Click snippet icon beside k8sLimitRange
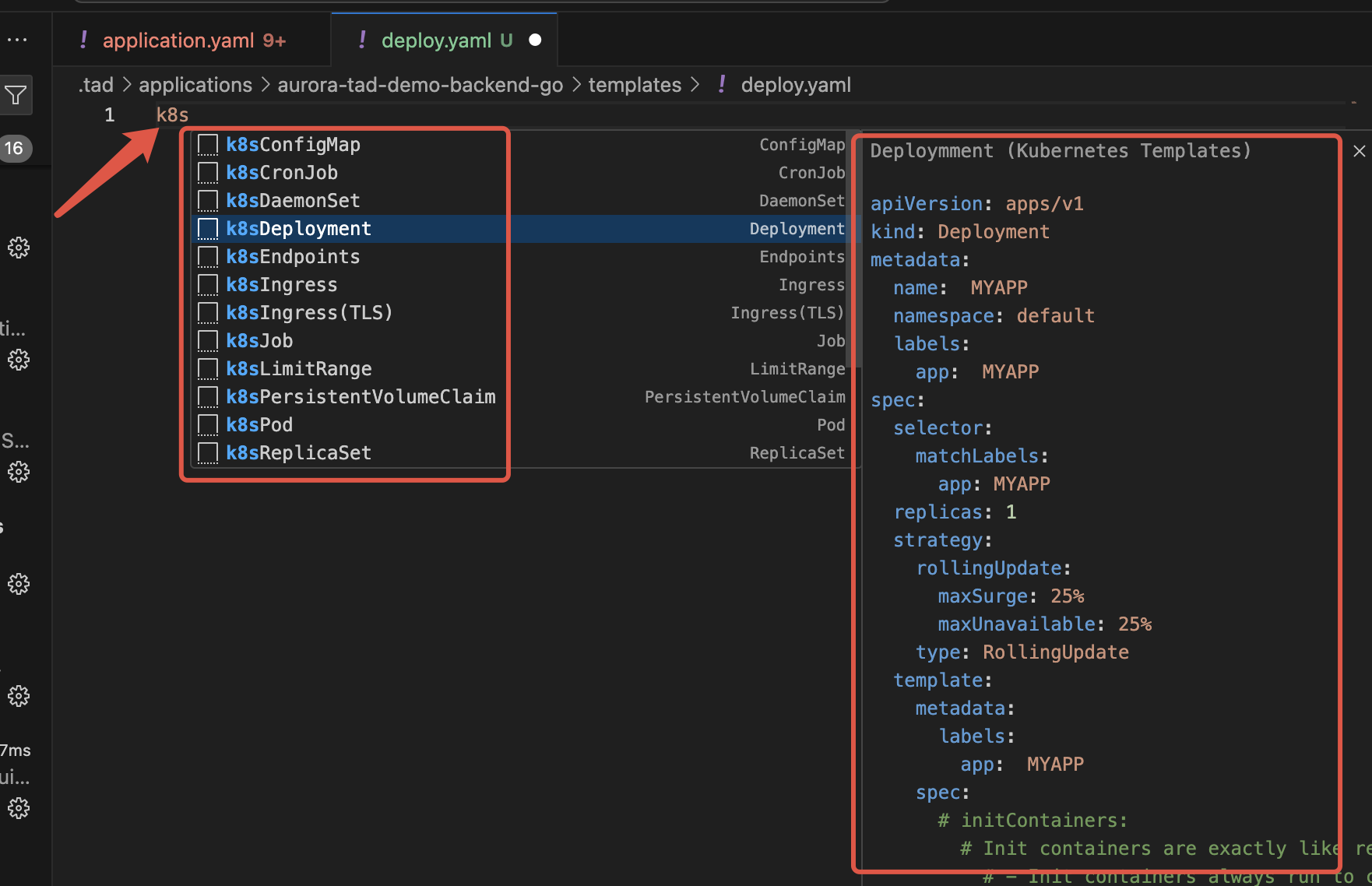The image size is (1372, 886). (x=207, y=369)
